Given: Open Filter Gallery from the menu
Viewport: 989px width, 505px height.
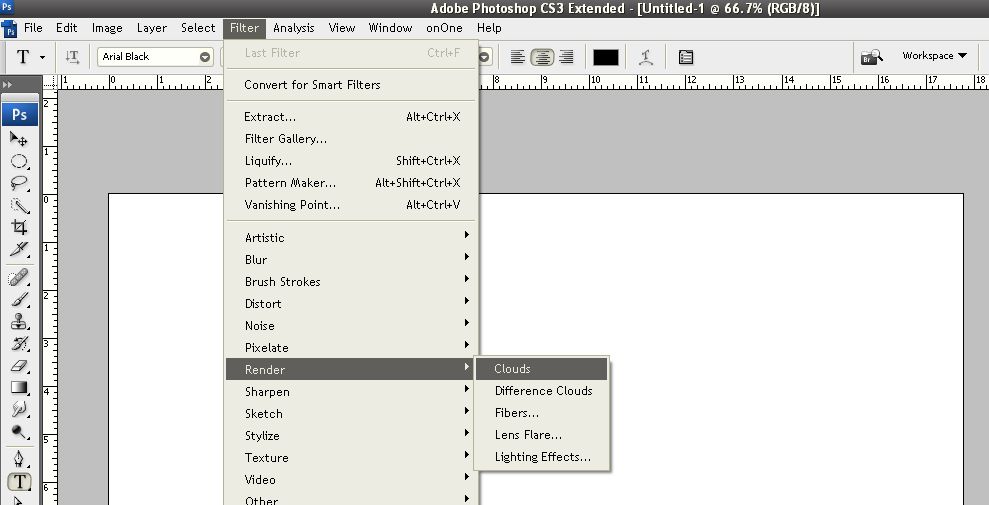Looking at the screenshot, I should tap(286, 139).
